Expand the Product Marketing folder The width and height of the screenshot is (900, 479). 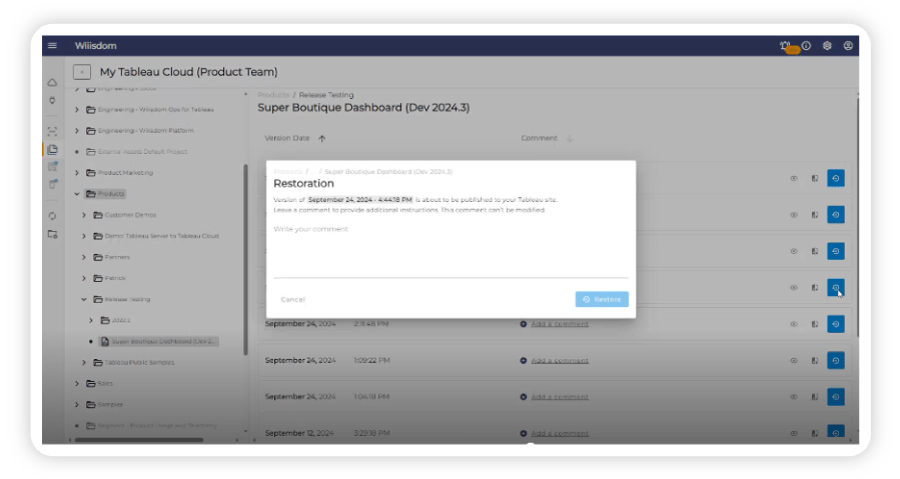[x=77, y=173]
